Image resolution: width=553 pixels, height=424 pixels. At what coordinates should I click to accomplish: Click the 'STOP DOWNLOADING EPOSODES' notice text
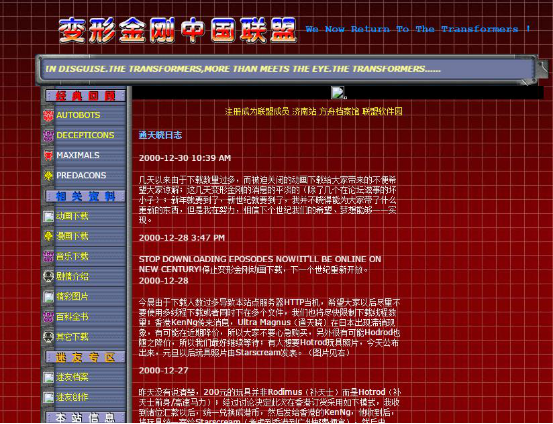point(260,264)
